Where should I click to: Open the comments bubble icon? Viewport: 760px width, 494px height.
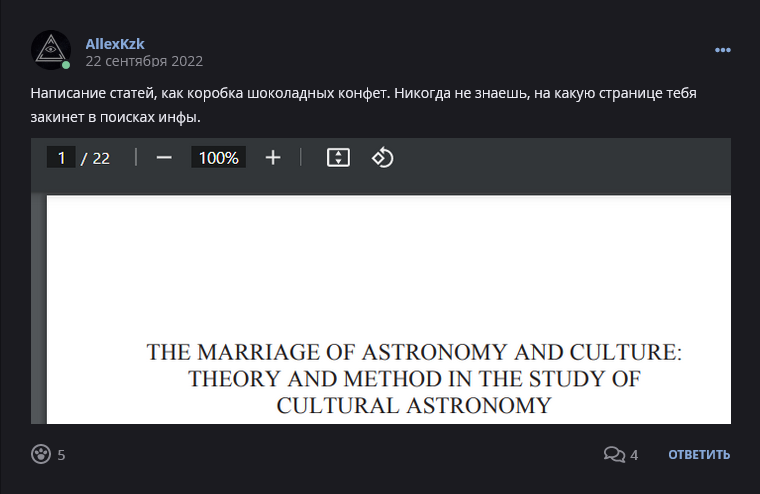click(x=614, y=454)
